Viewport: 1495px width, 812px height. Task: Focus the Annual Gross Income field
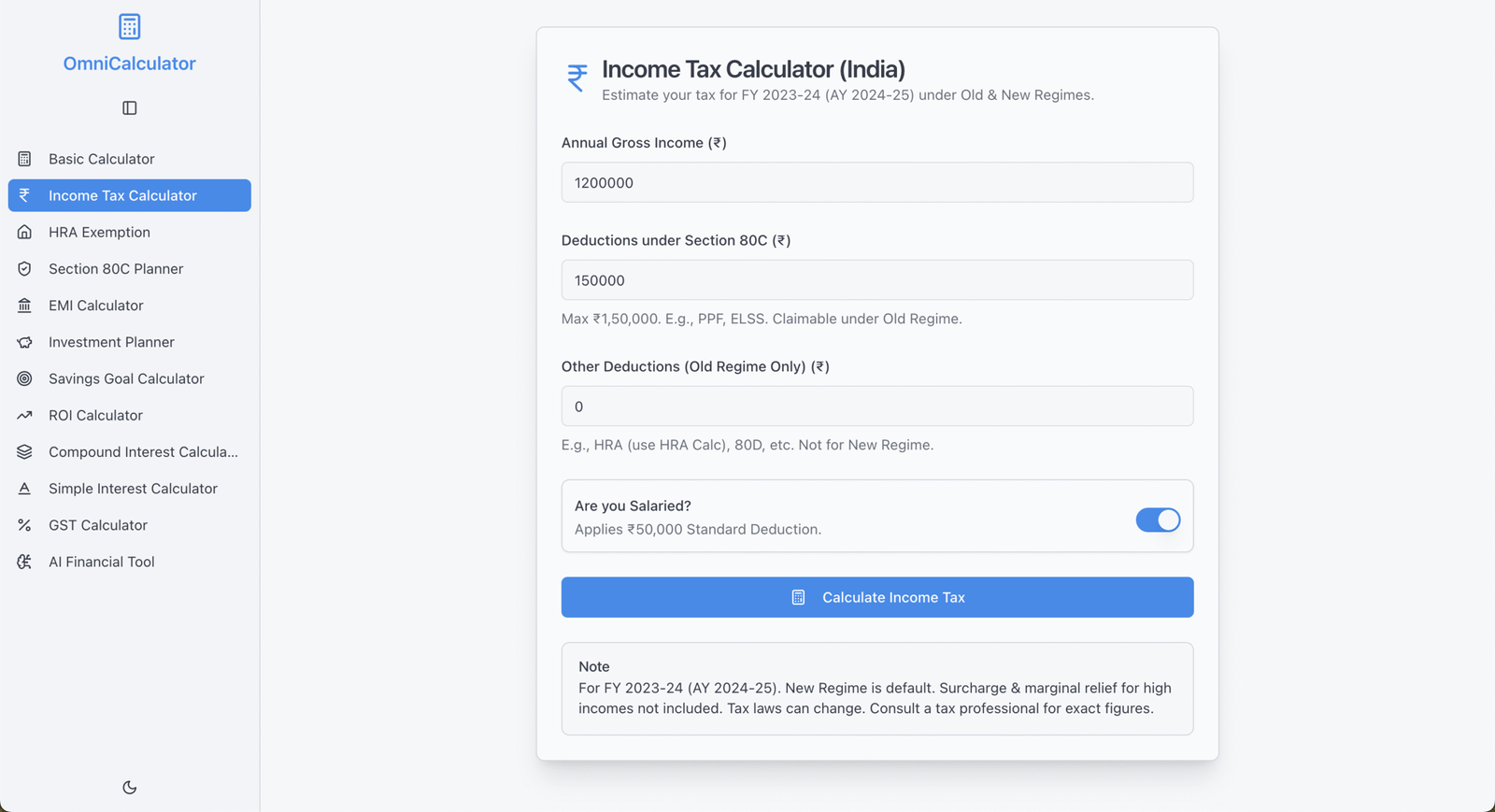877,182
